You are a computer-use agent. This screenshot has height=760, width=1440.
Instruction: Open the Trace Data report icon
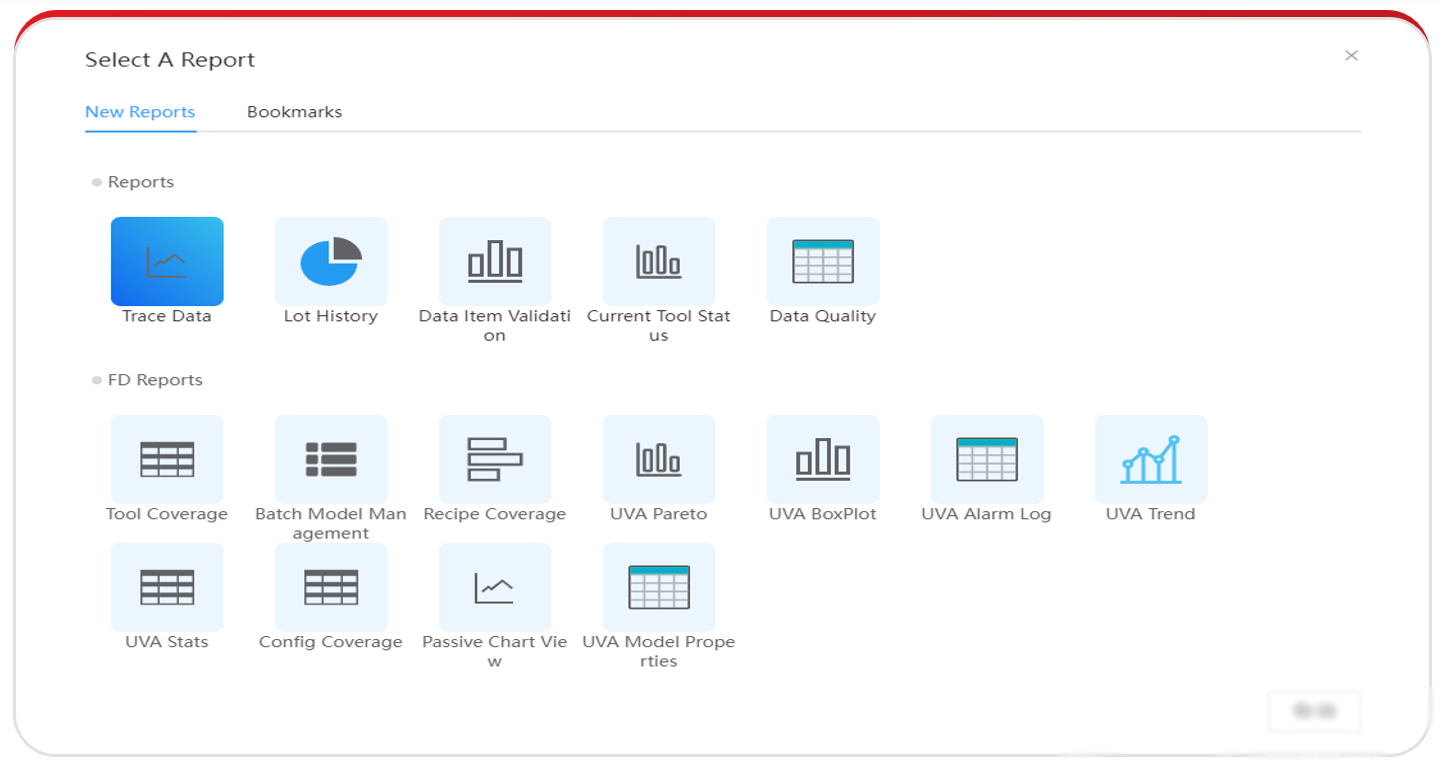click(x=167, y=261)
